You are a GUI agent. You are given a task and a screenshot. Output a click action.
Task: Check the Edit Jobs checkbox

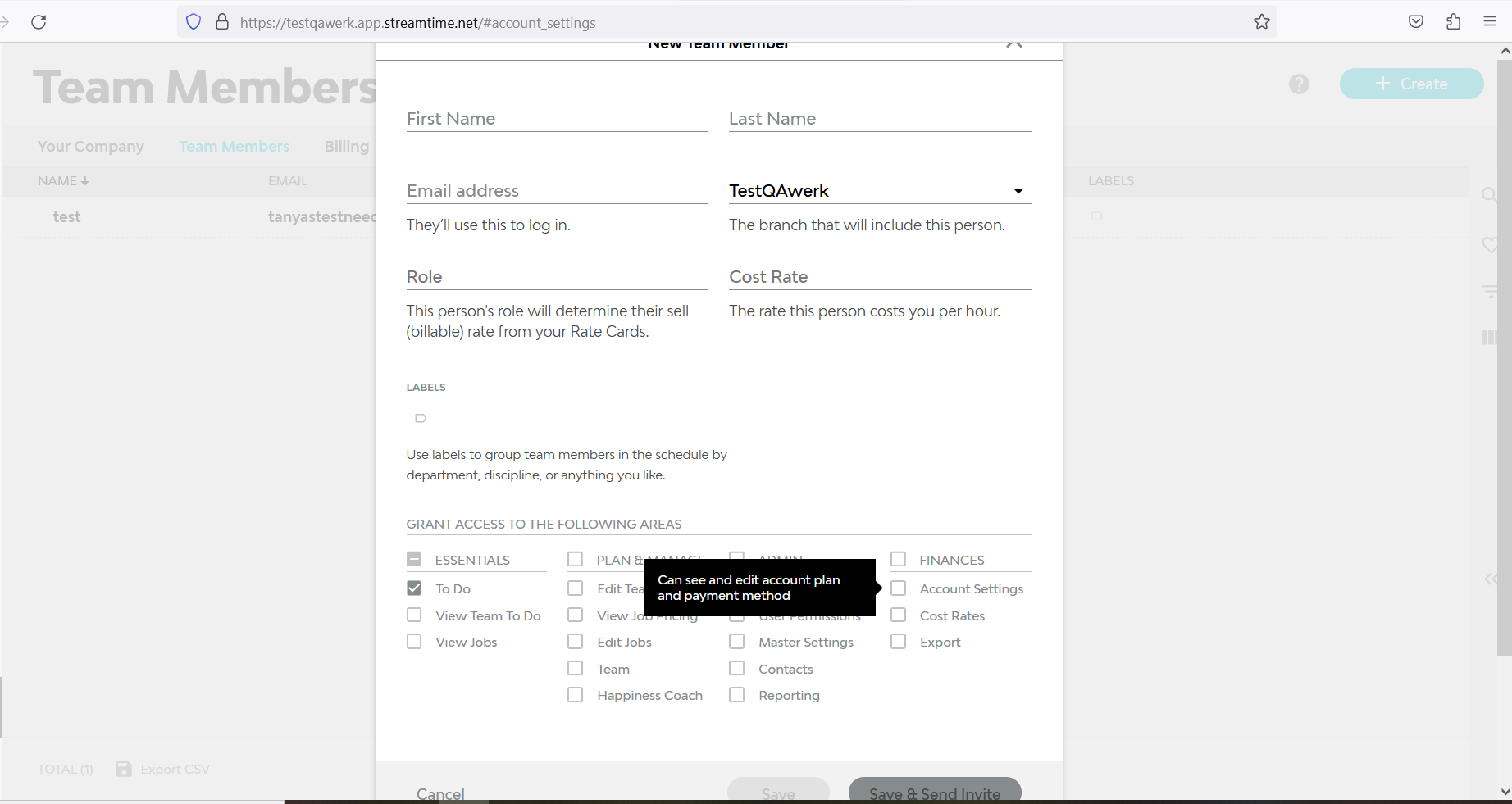point(576,642)
